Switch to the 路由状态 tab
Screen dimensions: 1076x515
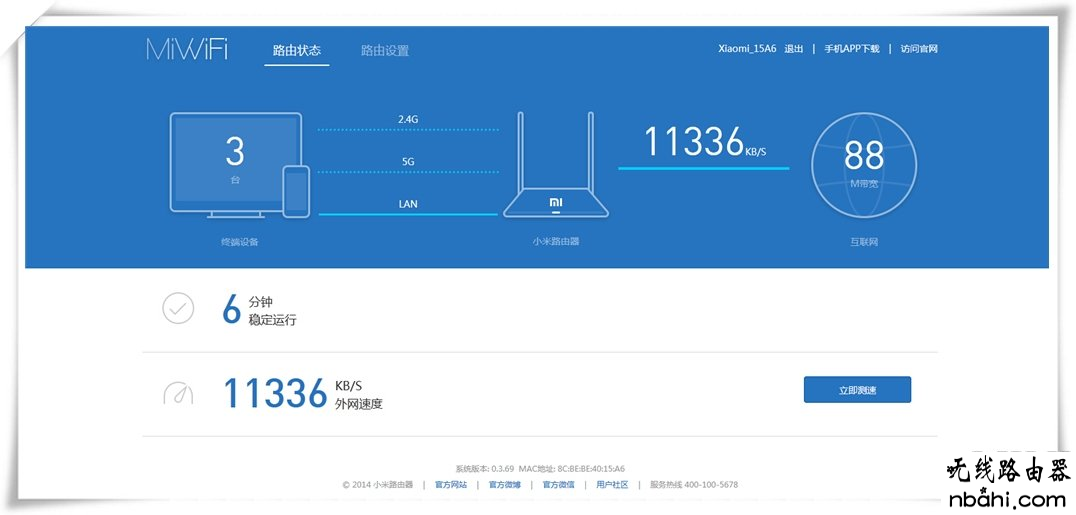(x=296, y=51)
